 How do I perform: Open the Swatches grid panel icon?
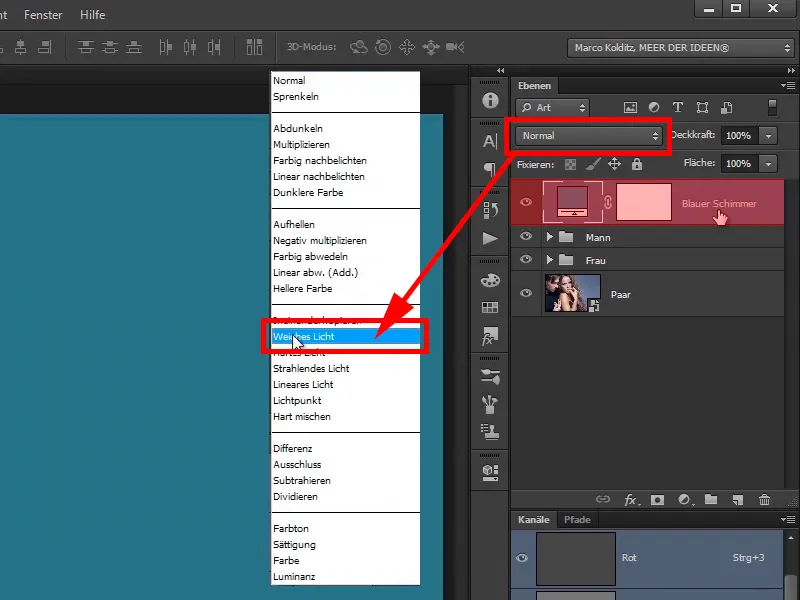tap(490, 307)
